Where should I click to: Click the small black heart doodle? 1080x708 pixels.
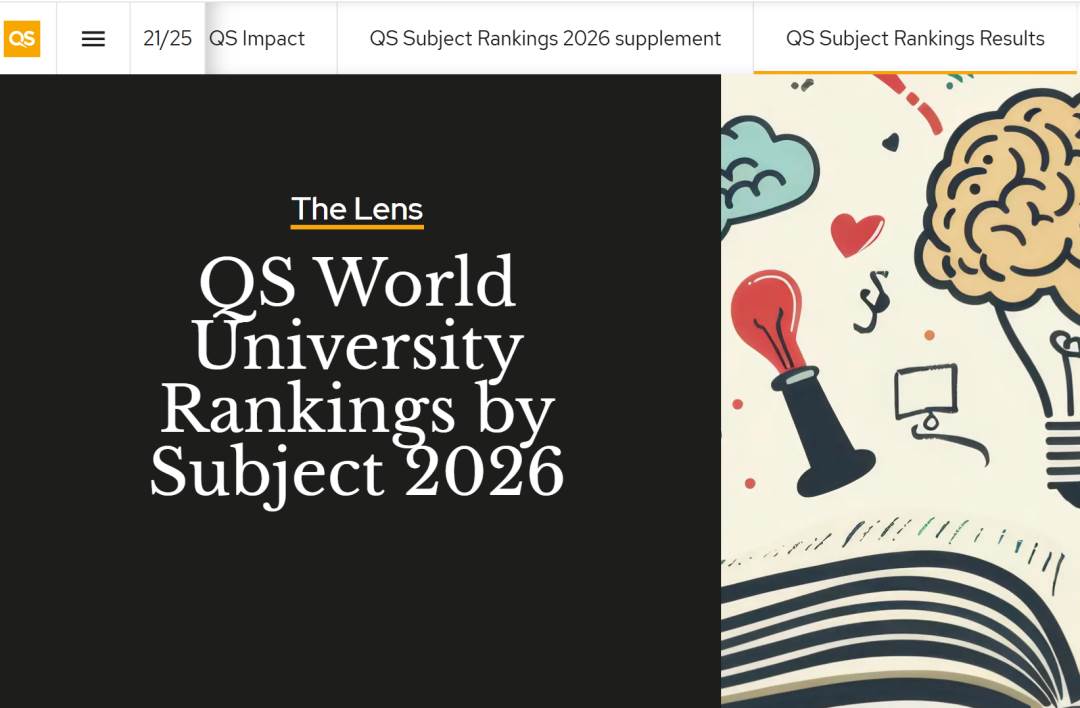pos(890,143)
